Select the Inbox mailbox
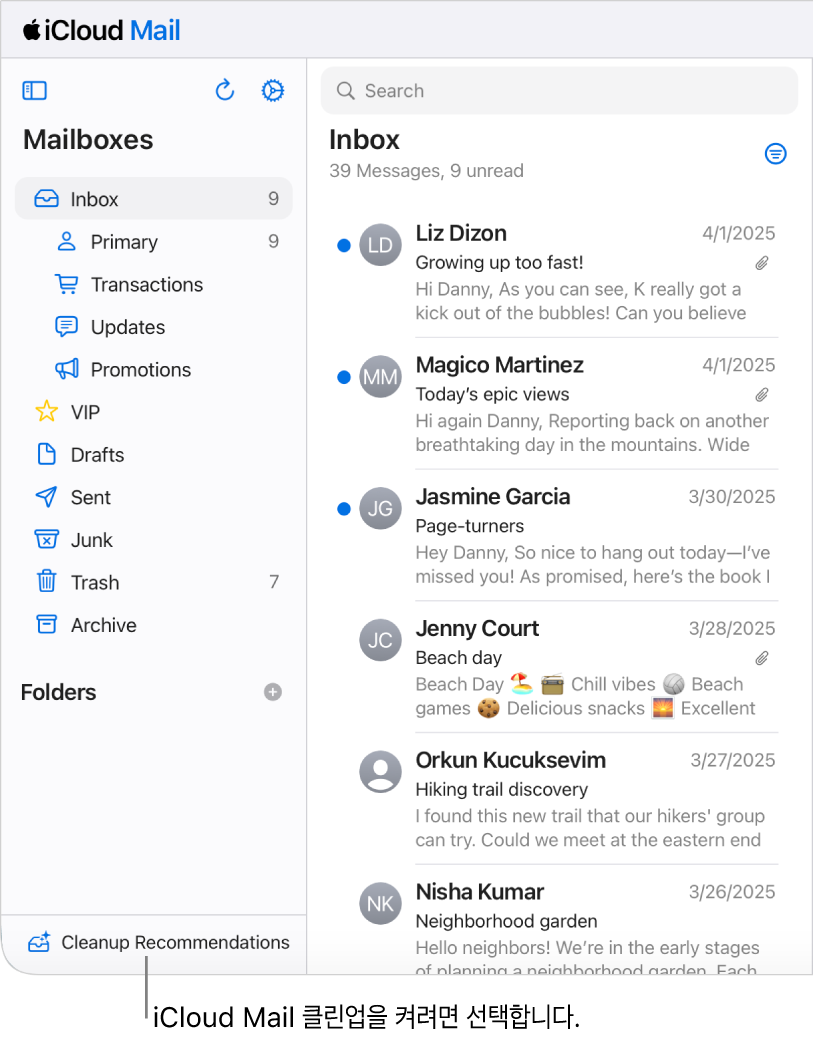This screenshot has height=1045, width=817. (153, 199)
